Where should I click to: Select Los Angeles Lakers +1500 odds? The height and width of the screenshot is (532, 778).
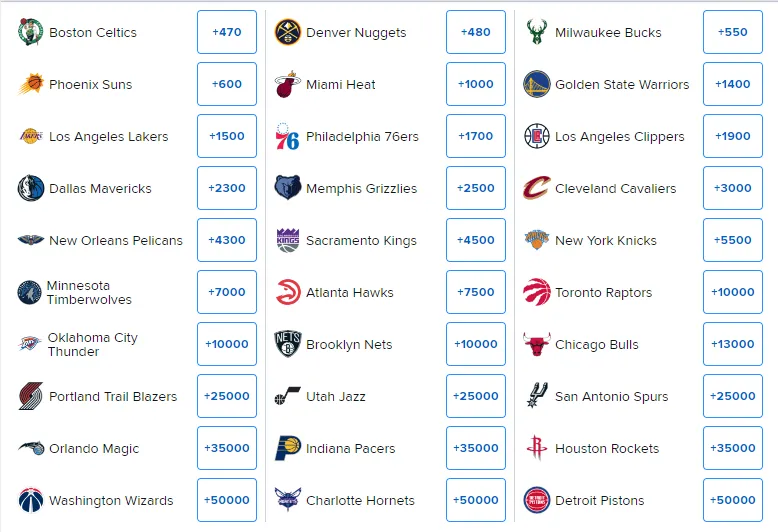coord(227,136)
